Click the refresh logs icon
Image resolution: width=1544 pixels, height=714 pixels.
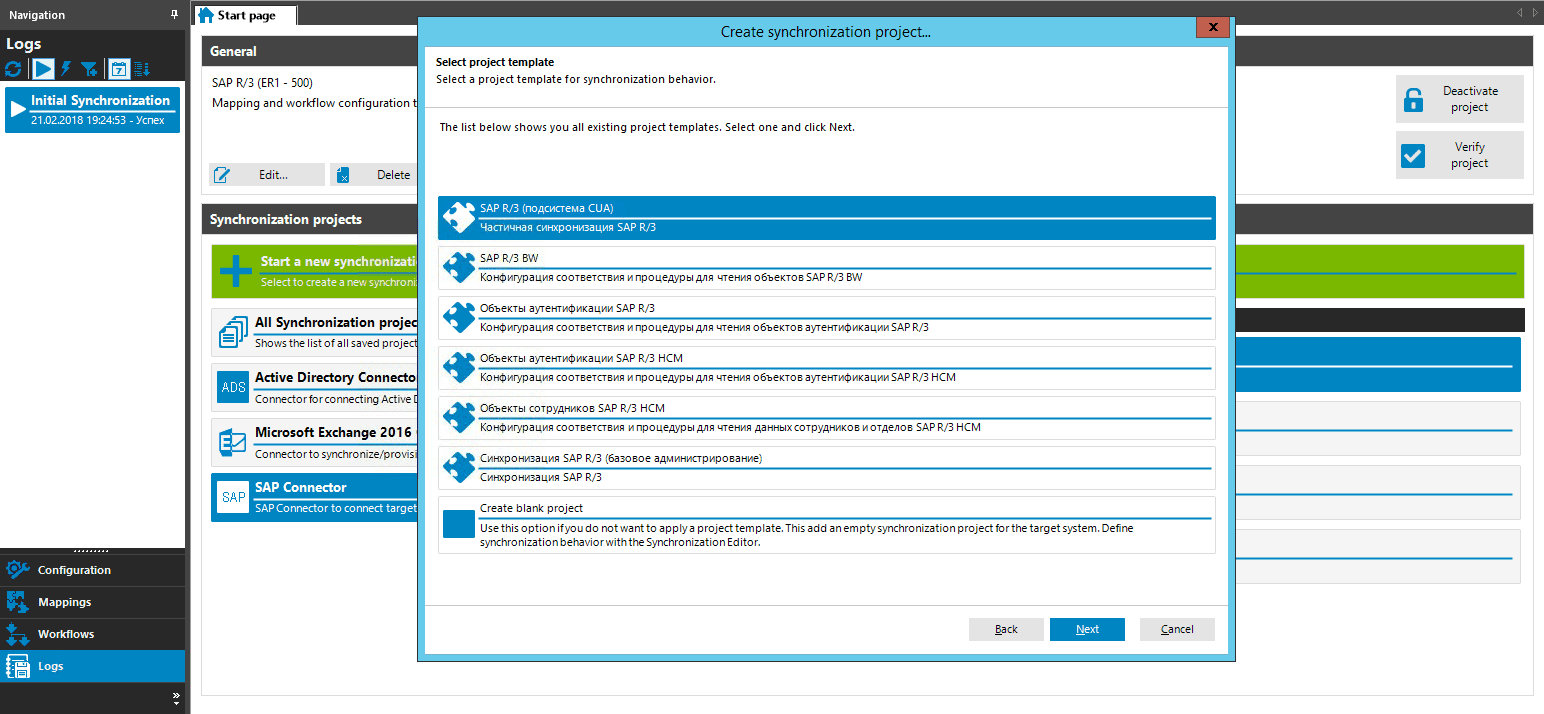(13, 69)
